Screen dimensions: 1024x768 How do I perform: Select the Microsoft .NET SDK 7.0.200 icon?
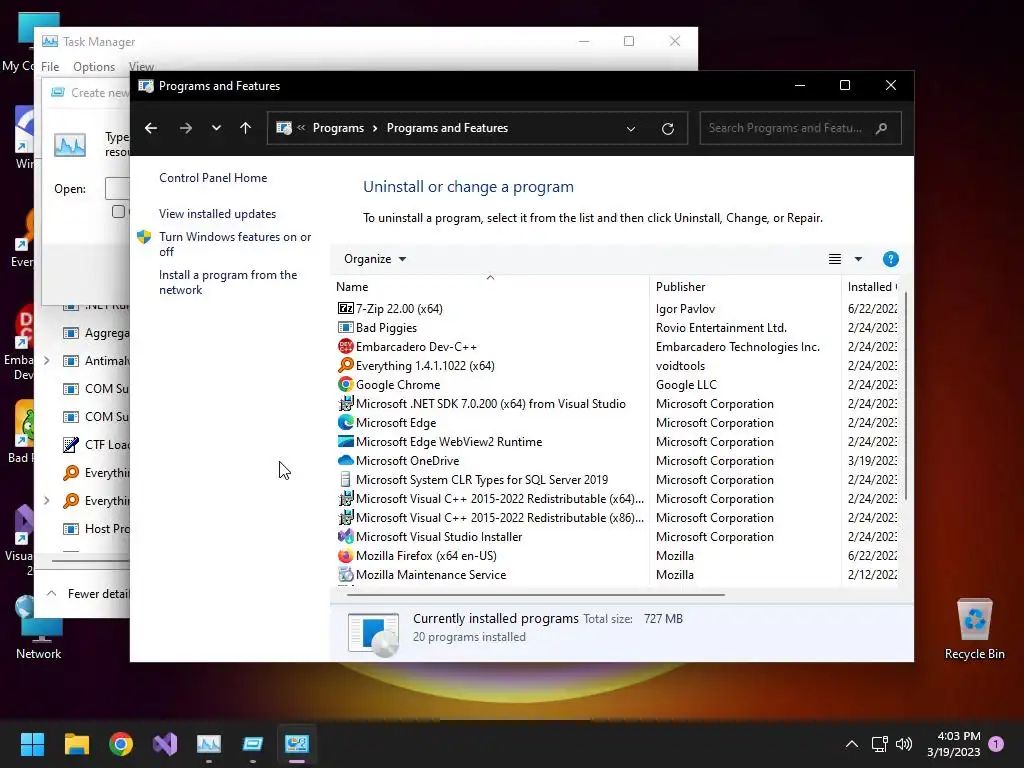[x=345, y=404]
